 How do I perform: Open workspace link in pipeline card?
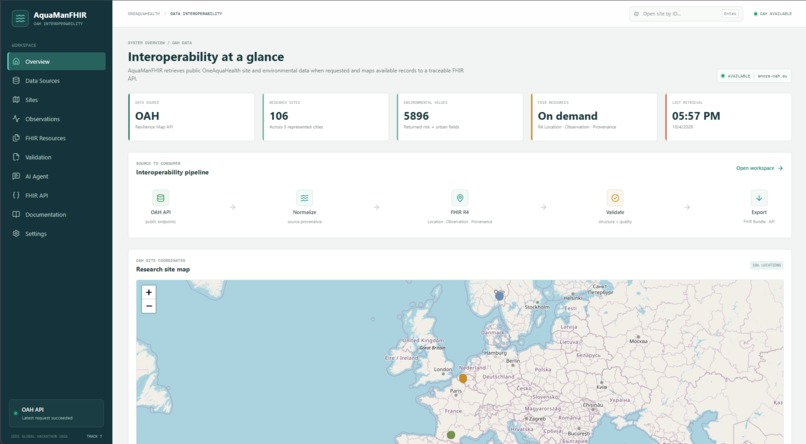[759, 168]
